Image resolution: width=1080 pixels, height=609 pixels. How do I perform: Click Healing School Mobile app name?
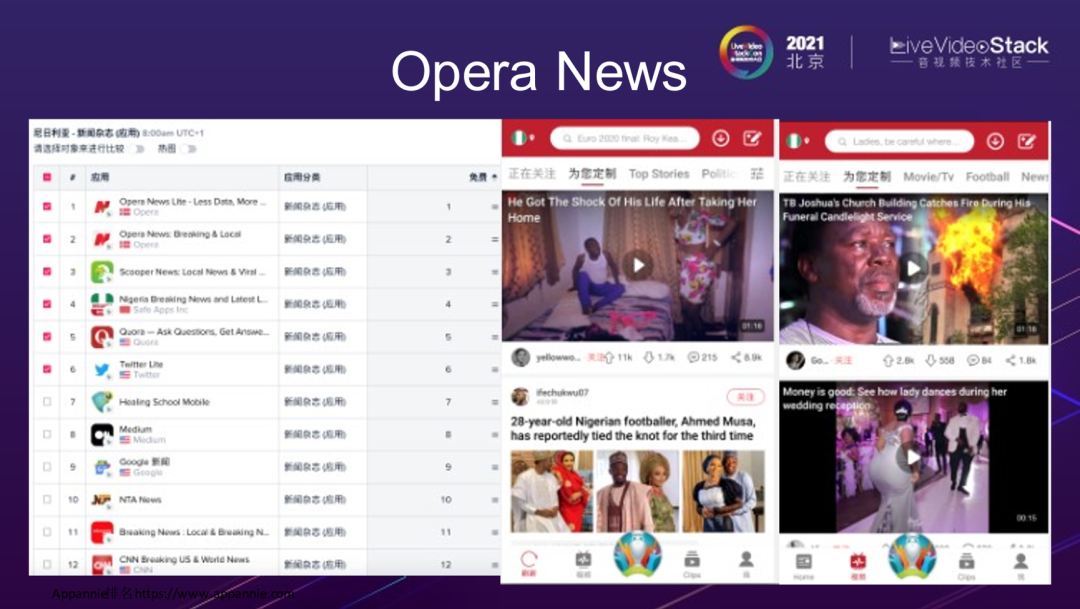coord(164,402)
